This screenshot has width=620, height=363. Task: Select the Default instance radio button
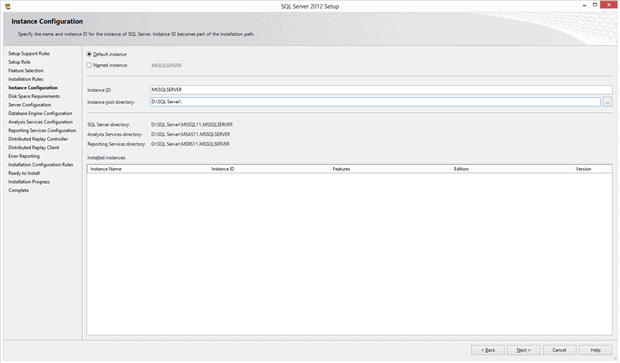tap(89, 54)
